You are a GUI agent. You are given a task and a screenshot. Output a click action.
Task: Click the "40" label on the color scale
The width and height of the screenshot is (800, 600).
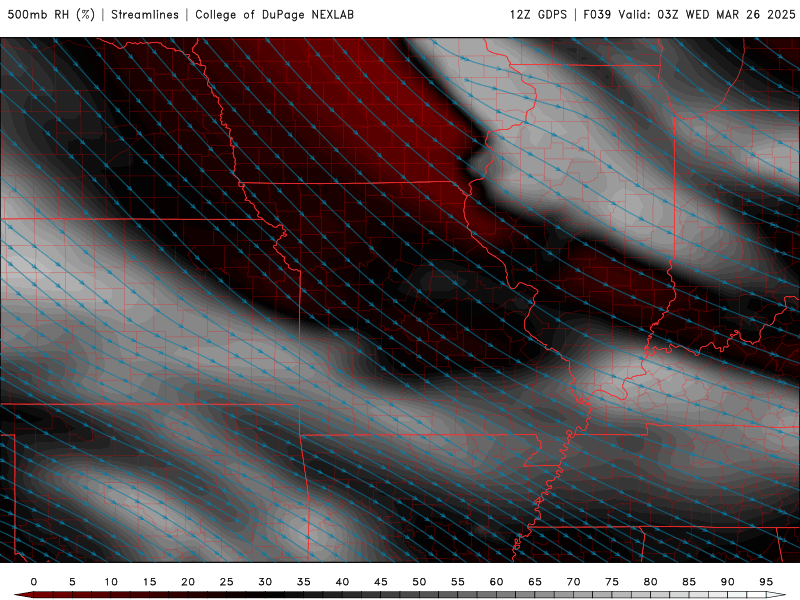342,582
